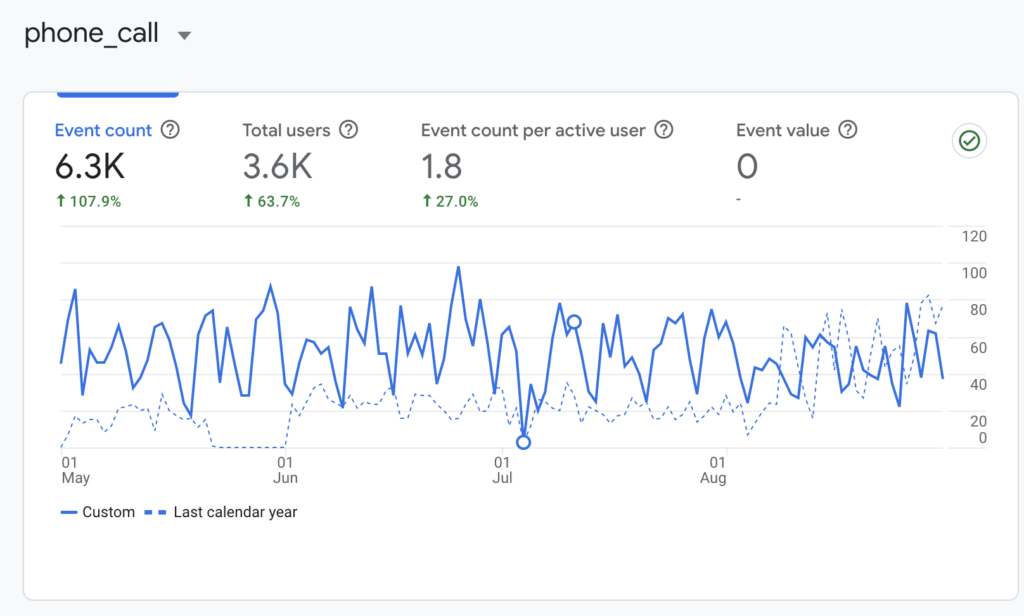Screen dimensions: 1024x616
Task: Show help tooltip for Event value
Action: [x=848, y=130]
